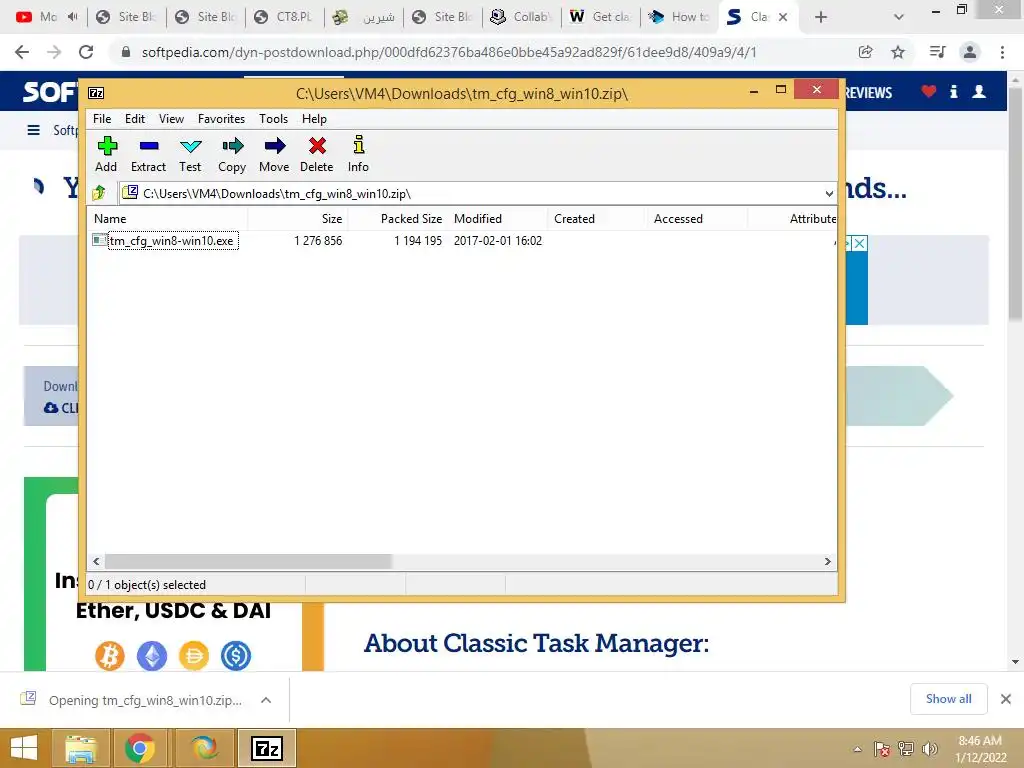1024x768 pixels.
Task: Click horizontal scrollbar right arrow
Action: click(827, 562)
